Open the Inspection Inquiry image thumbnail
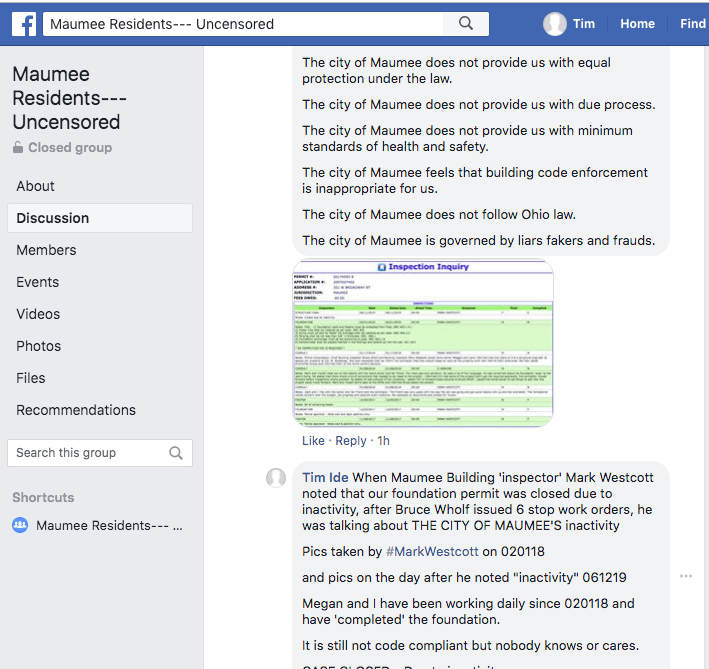709x669 pixels. click(x=422, y=343)
